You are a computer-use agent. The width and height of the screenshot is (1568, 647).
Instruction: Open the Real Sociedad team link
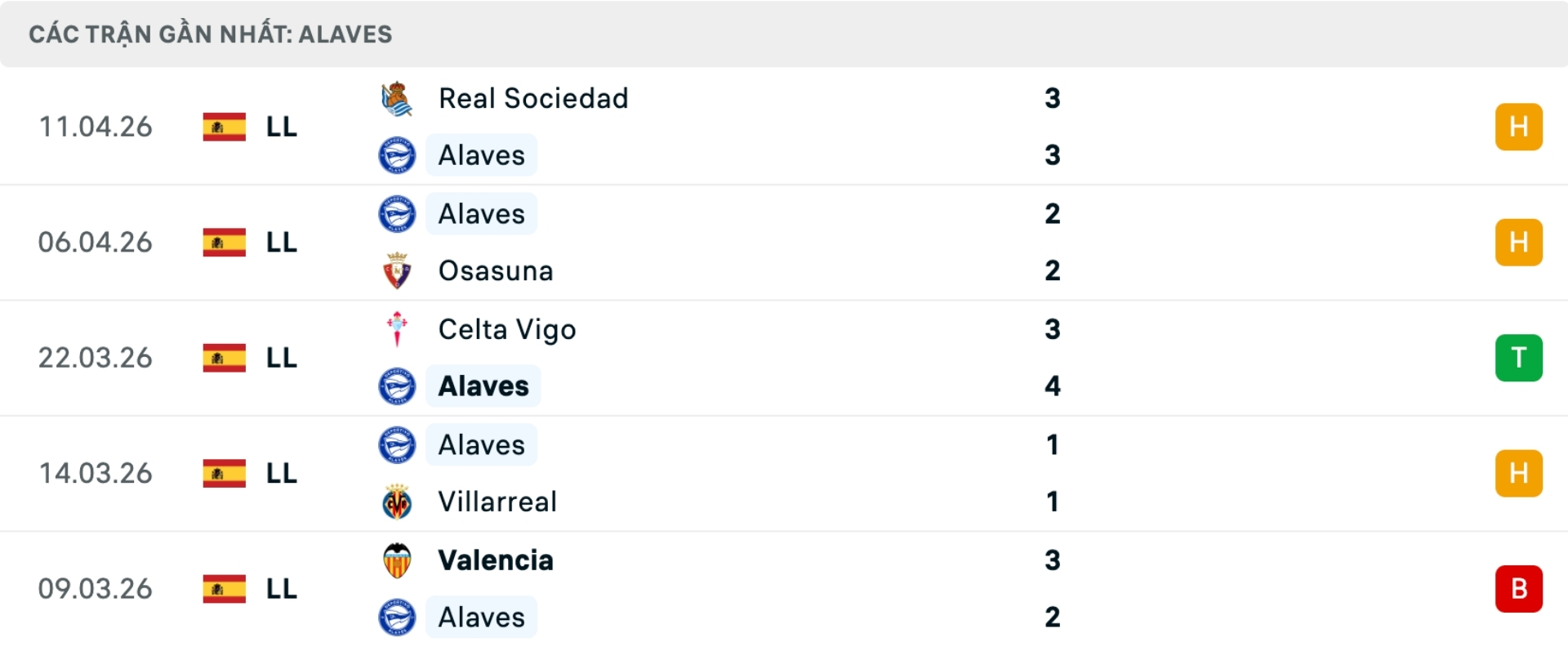click(533, 99)
